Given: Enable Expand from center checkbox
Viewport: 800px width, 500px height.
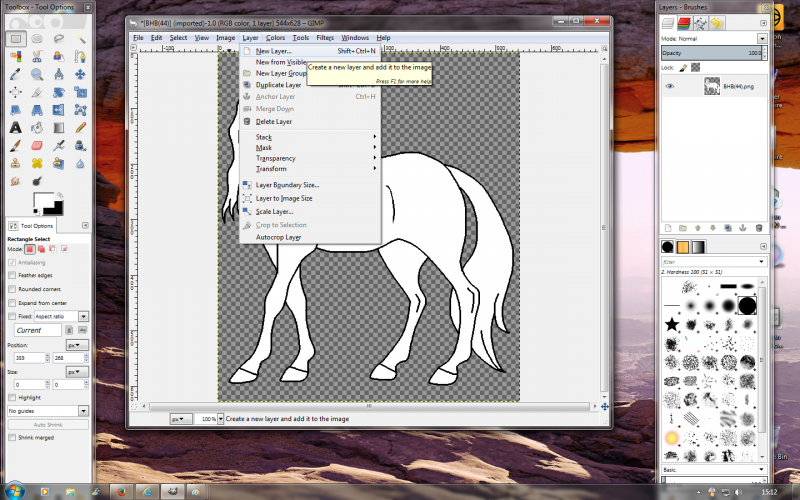Looking at the screenshot, I should pos(12,303).
